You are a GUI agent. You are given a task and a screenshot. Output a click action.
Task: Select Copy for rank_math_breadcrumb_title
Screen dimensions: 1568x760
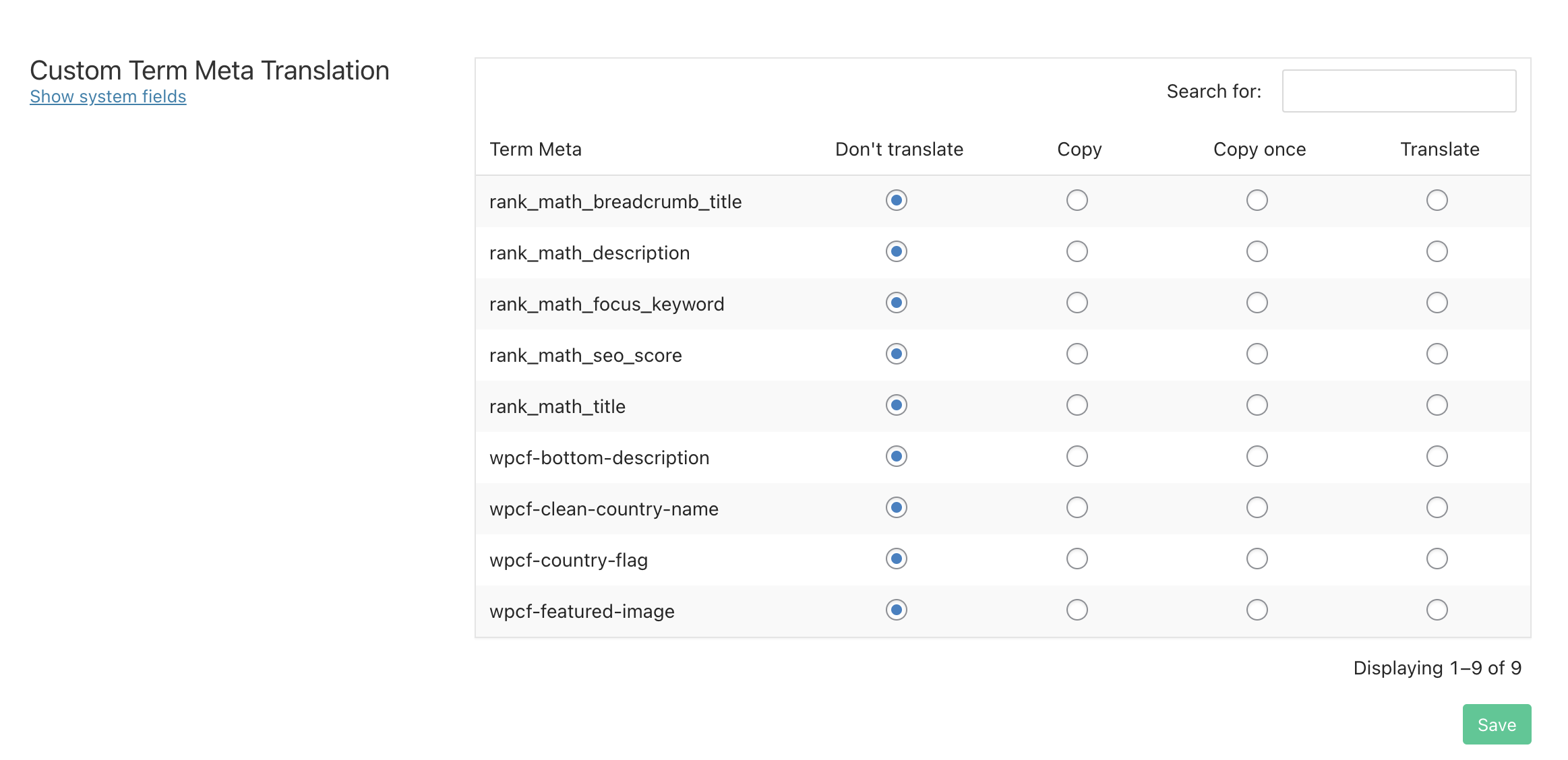(x=1077, y=200)
